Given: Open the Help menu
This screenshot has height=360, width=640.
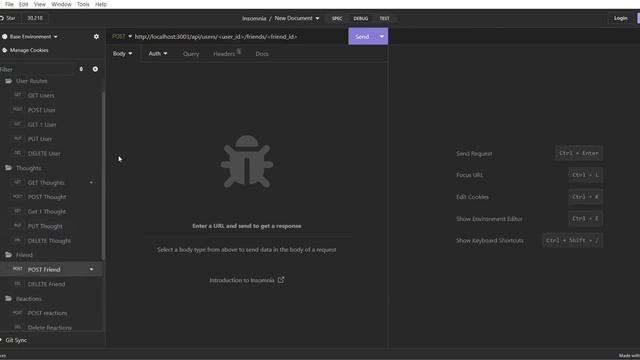Looking at the screenshot, I should [x=101, y=4].
